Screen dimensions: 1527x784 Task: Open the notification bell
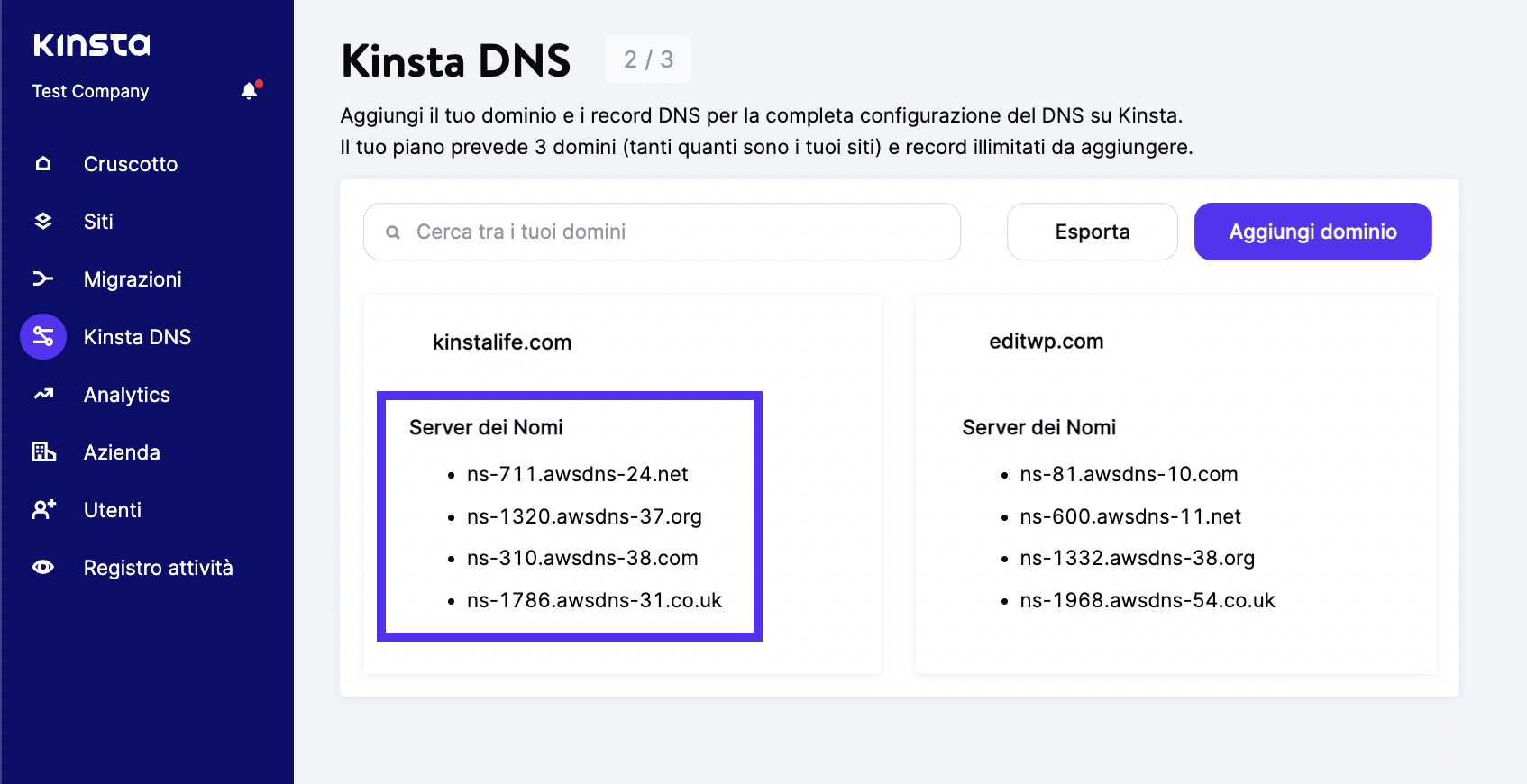tap(250, 90)
